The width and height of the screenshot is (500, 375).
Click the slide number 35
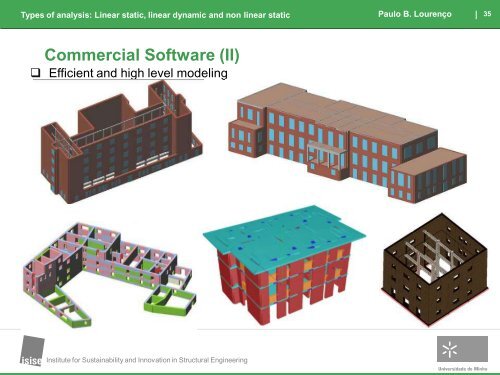[x=487, y=14]
